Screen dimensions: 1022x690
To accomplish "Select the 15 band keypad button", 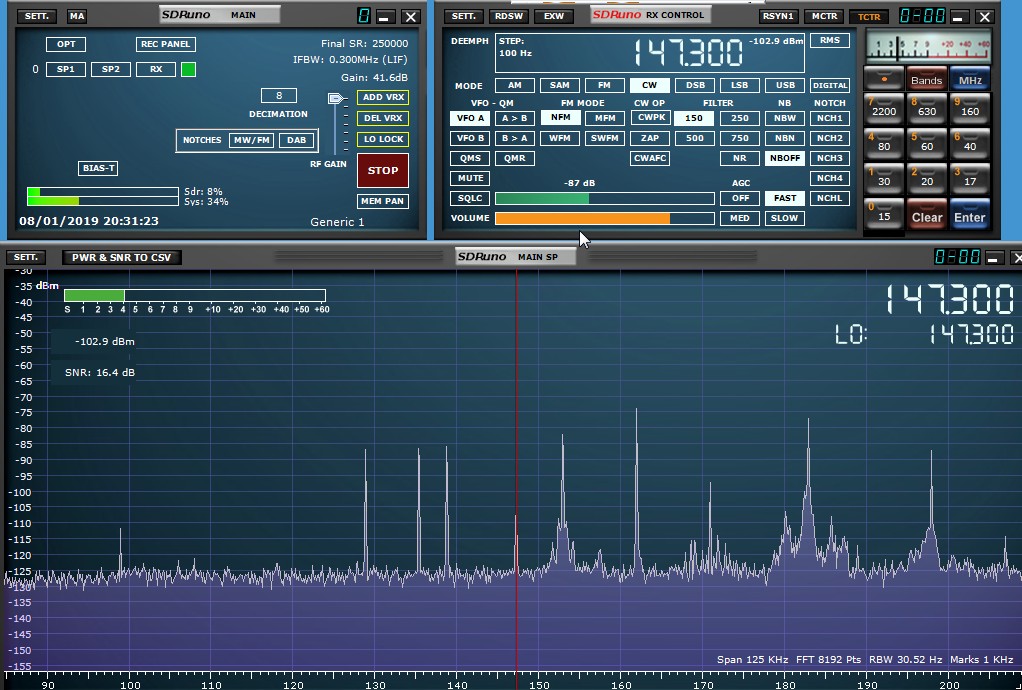I will point(884,214).
